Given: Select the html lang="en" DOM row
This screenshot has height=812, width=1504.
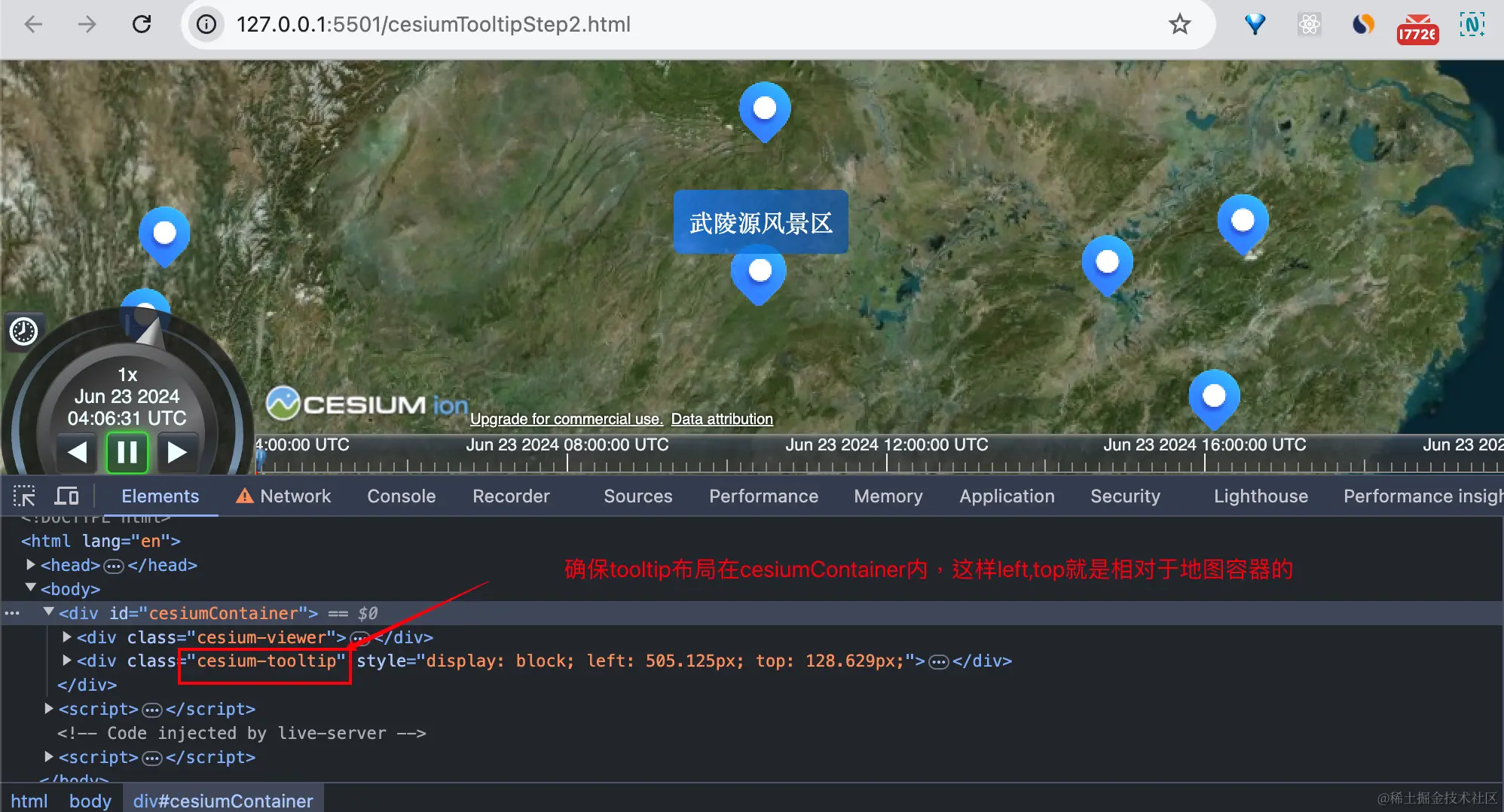Looking at the screenshot, I should [x=101, y=541].
